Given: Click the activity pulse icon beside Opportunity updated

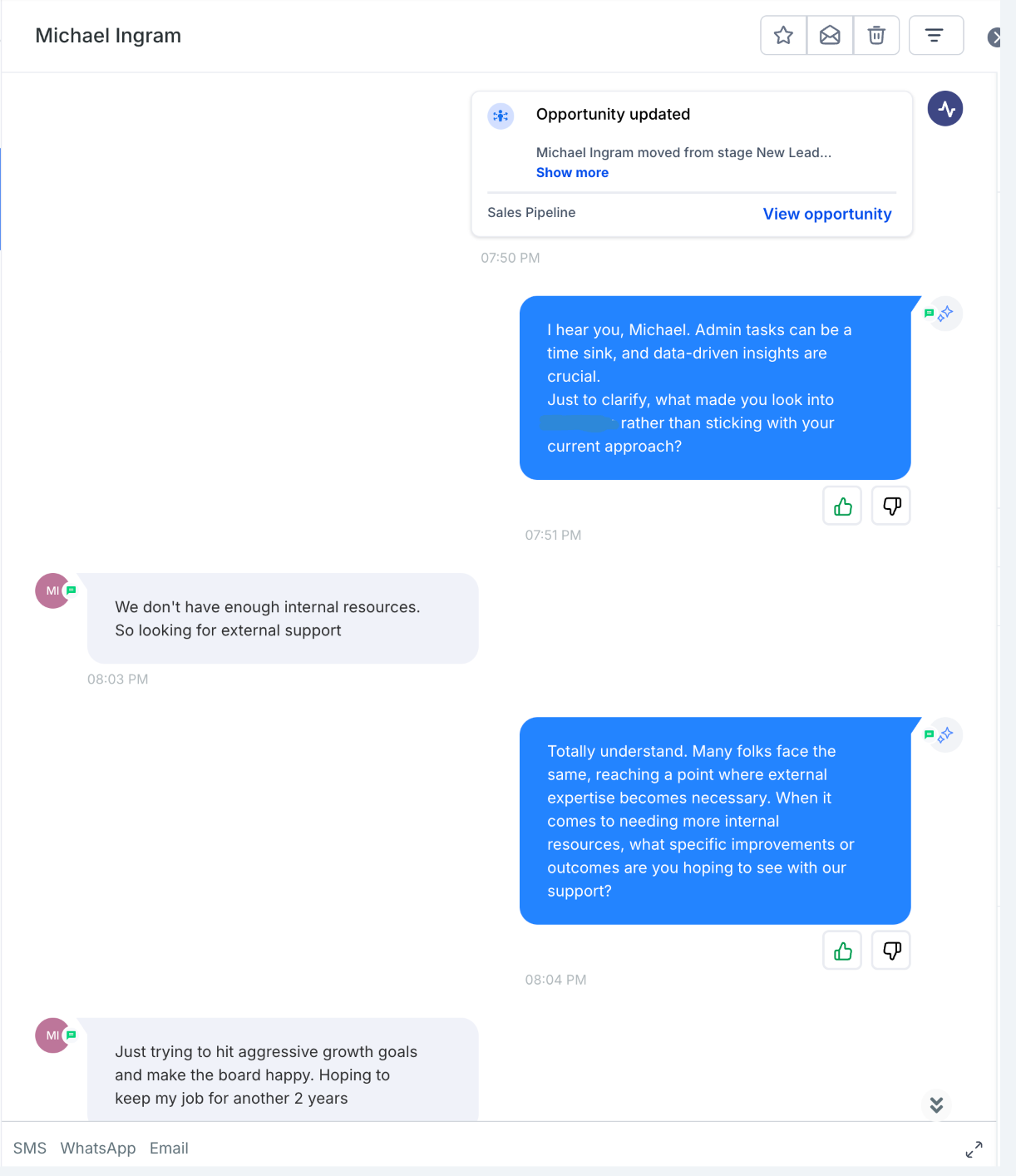Looking at the screenshot, I should pyautogui.click(x=945, y=109).
